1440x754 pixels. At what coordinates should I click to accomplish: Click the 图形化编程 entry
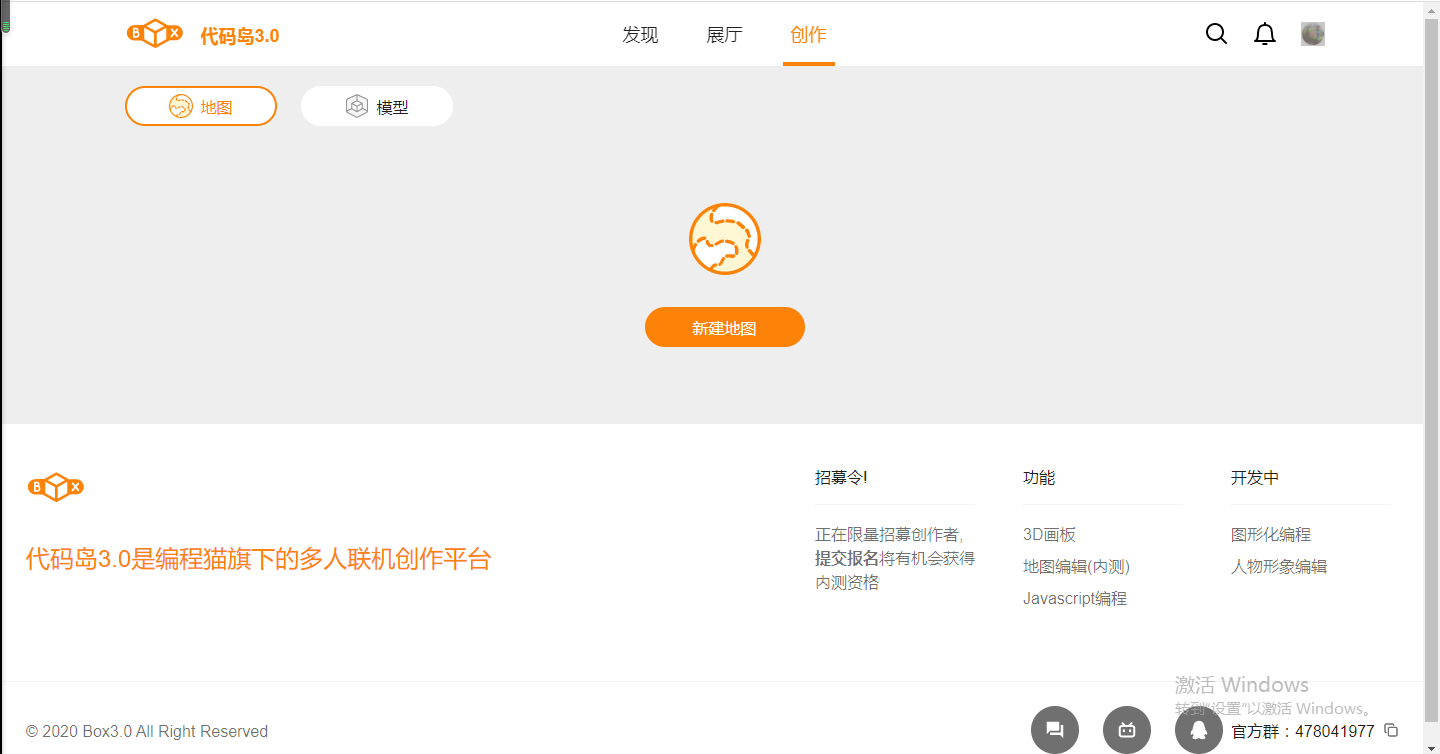pyautogui.click(x=1270, y=535)
